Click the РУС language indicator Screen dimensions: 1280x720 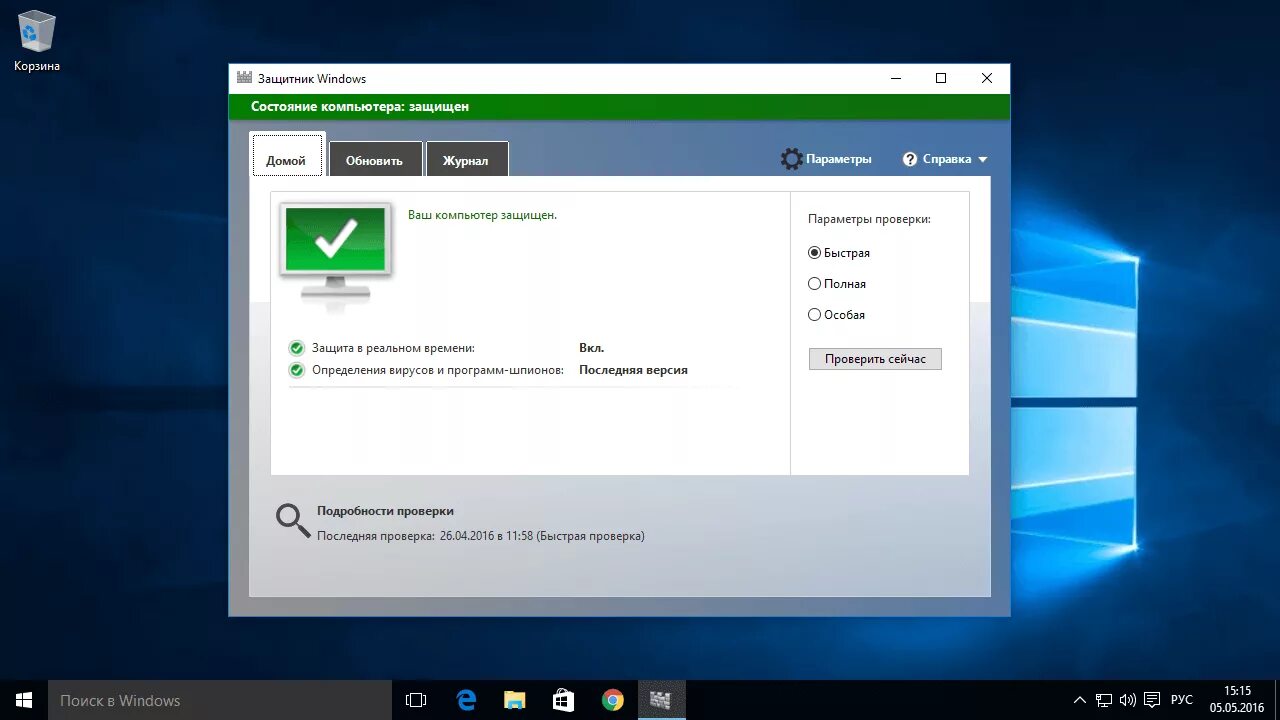[1182, 700]
